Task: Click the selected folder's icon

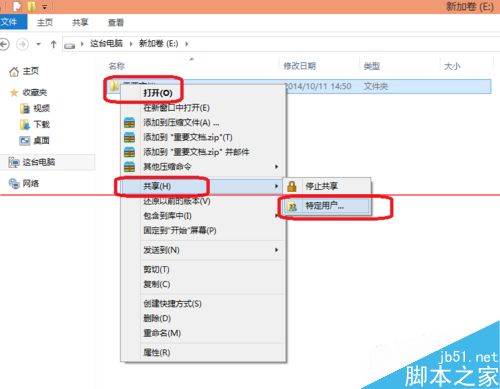Action: [114, 86]
